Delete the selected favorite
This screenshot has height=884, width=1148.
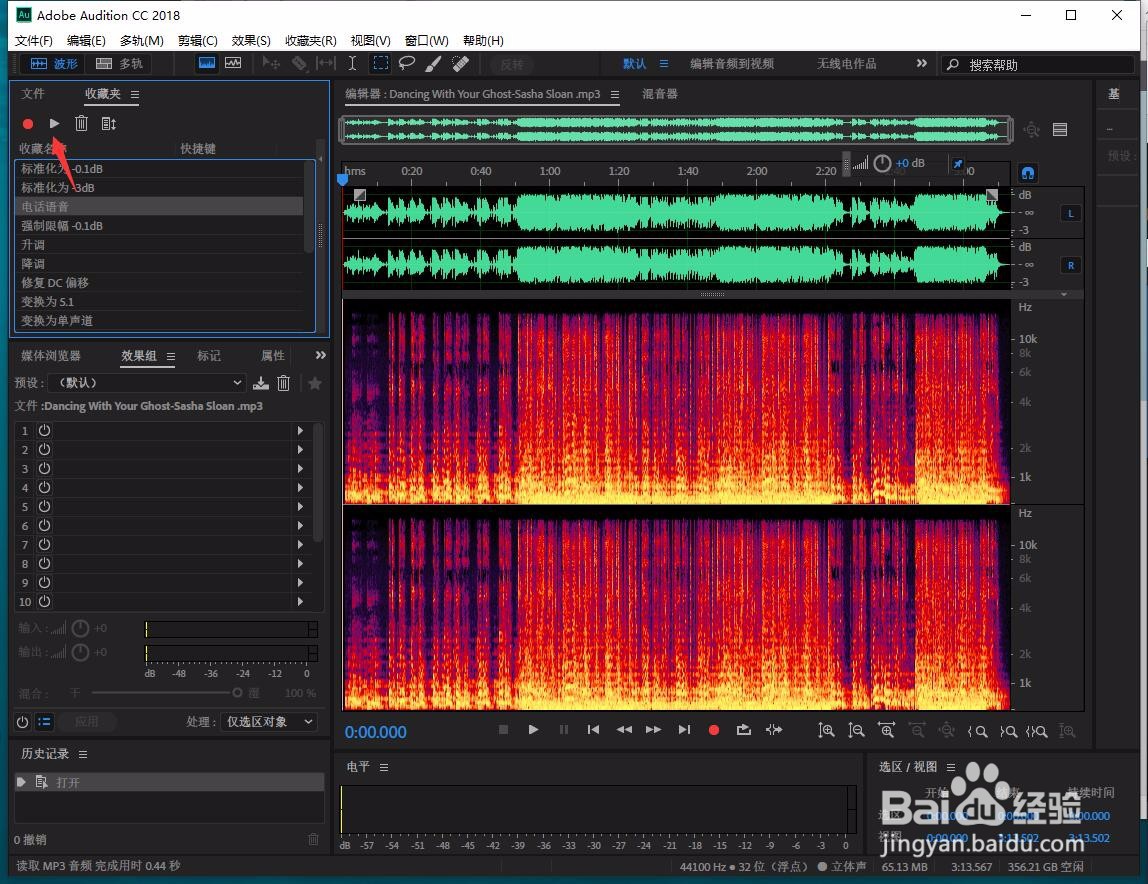tap(81, 123)
